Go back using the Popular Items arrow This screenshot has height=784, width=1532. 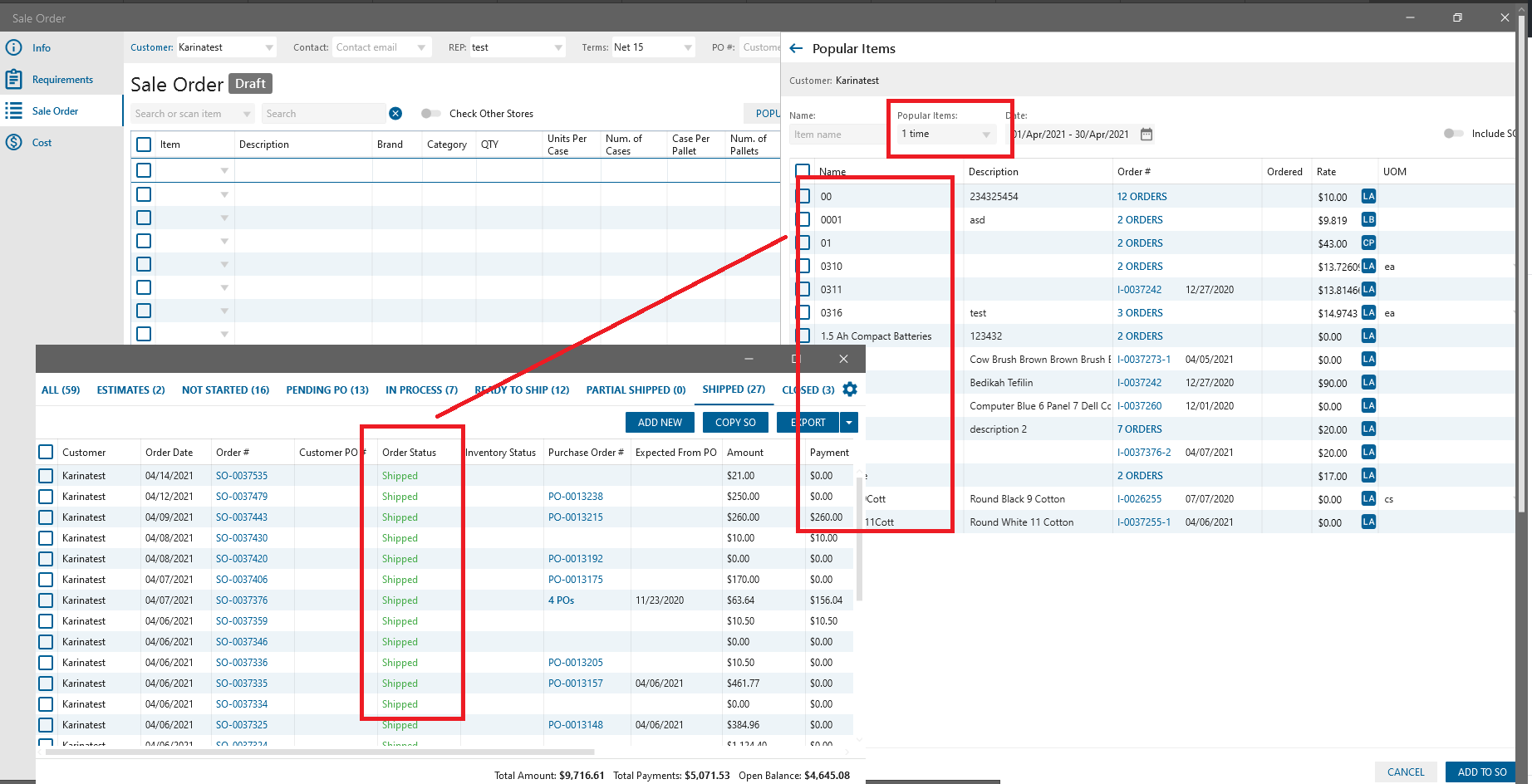tap(796, 48)
